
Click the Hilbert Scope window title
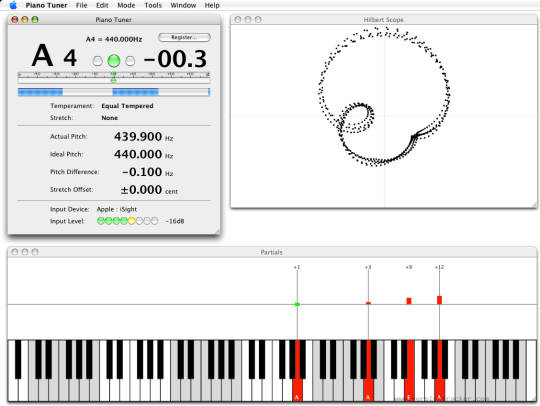click(383, 20)
